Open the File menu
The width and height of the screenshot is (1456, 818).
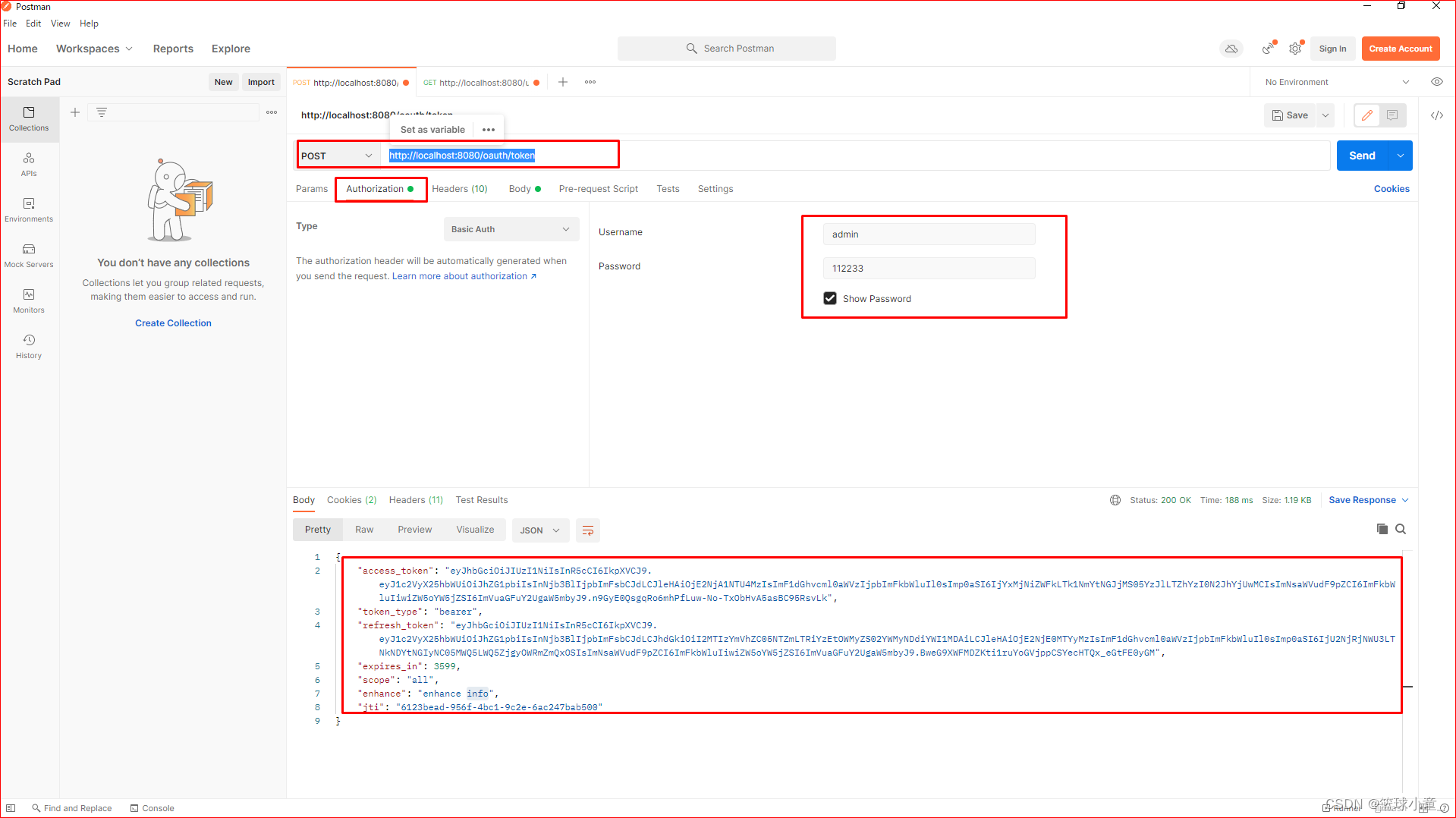(x=10, y=24)
